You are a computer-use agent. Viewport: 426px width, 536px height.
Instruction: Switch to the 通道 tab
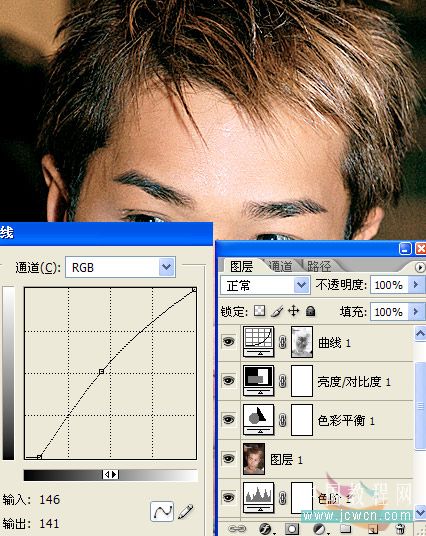pos(280,266)
